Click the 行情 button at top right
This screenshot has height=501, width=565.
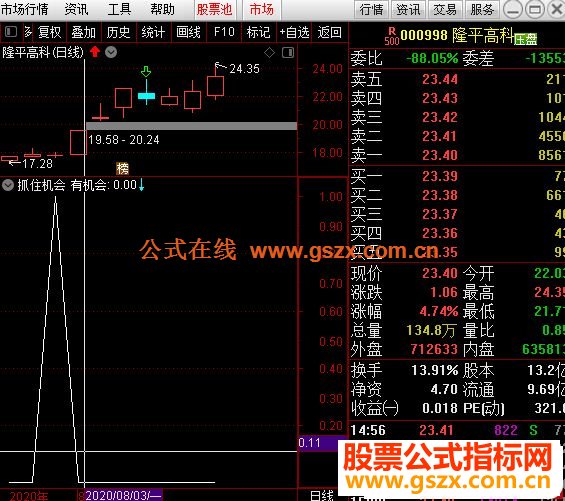tap(372, 9)
